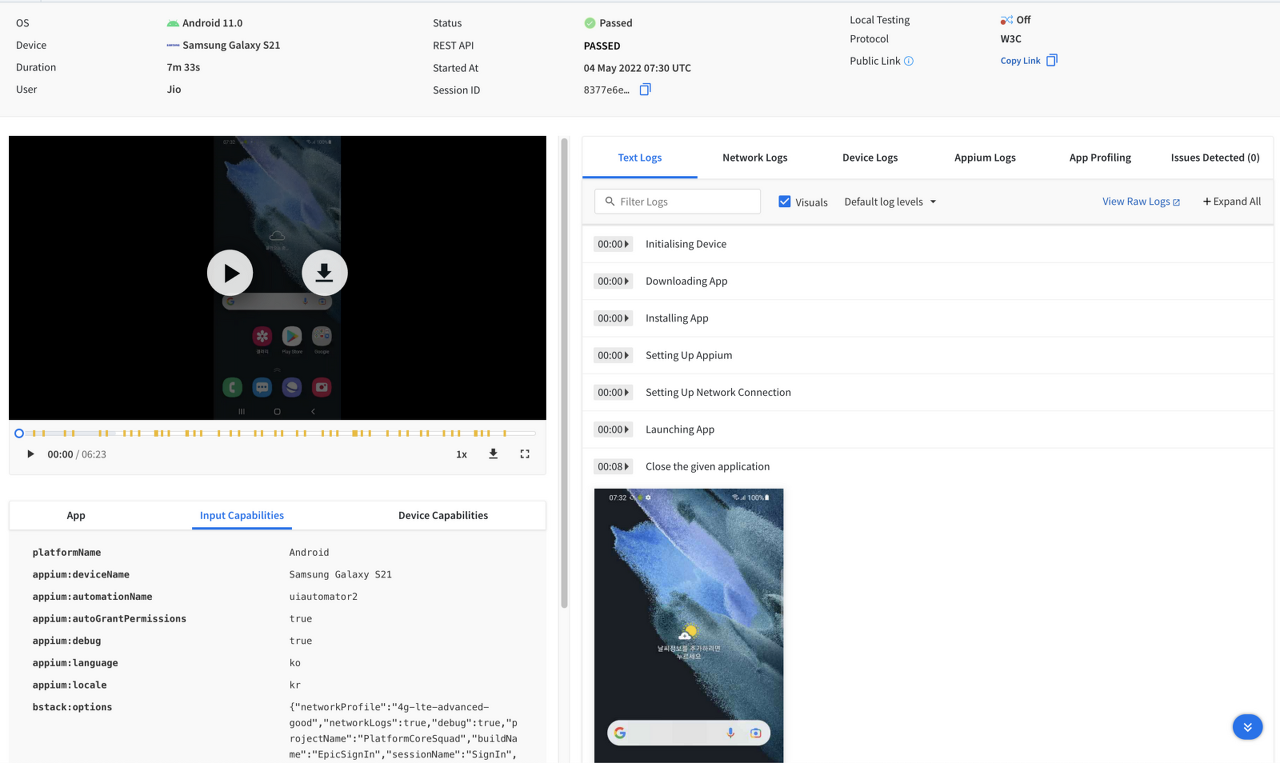This screenshot has width=1280, height=763.
Task: Open the Issues Detected (0) tab
Action: pyautogui.click(x=1215, y=158)
